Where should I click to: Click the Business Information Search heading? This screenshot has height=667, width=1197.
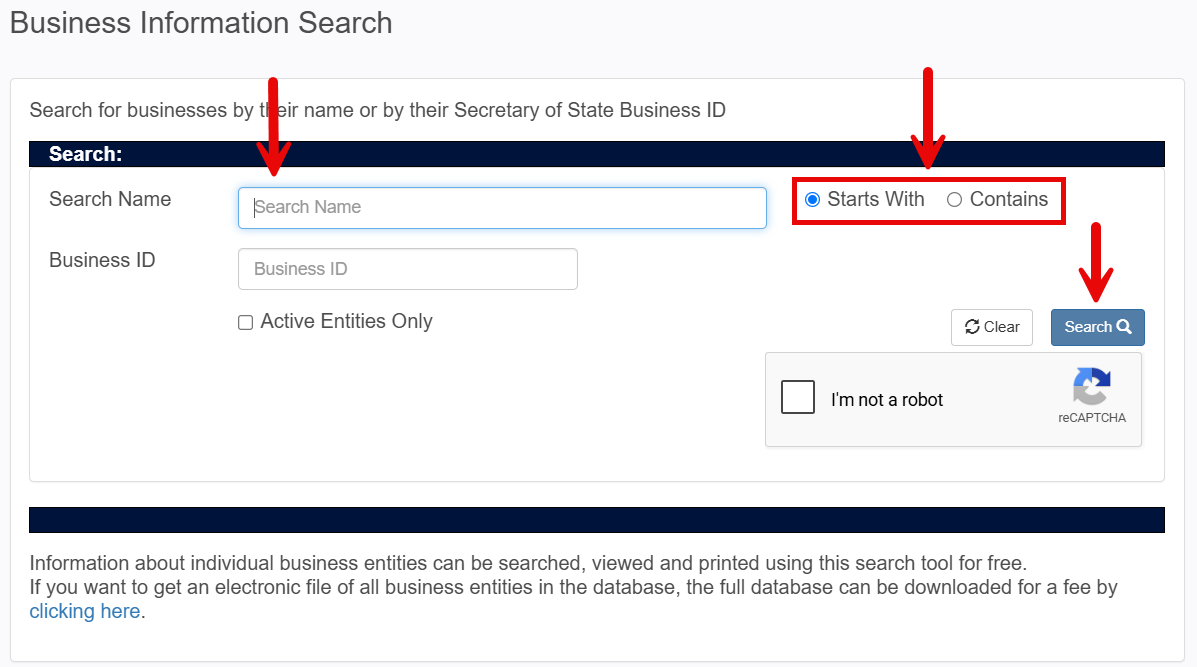tap(201, 23)
